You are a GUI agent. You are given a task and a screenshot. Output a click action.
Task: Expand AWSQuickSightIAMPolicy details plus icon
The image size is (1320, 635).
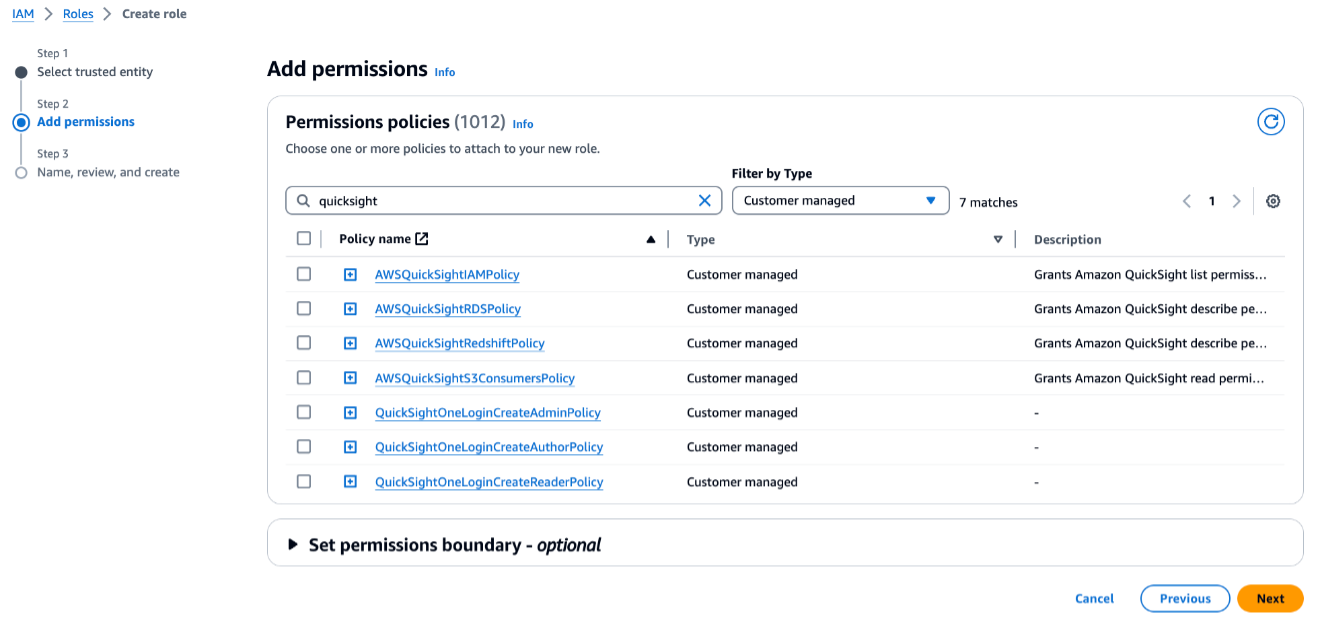[x=350, y=275]
